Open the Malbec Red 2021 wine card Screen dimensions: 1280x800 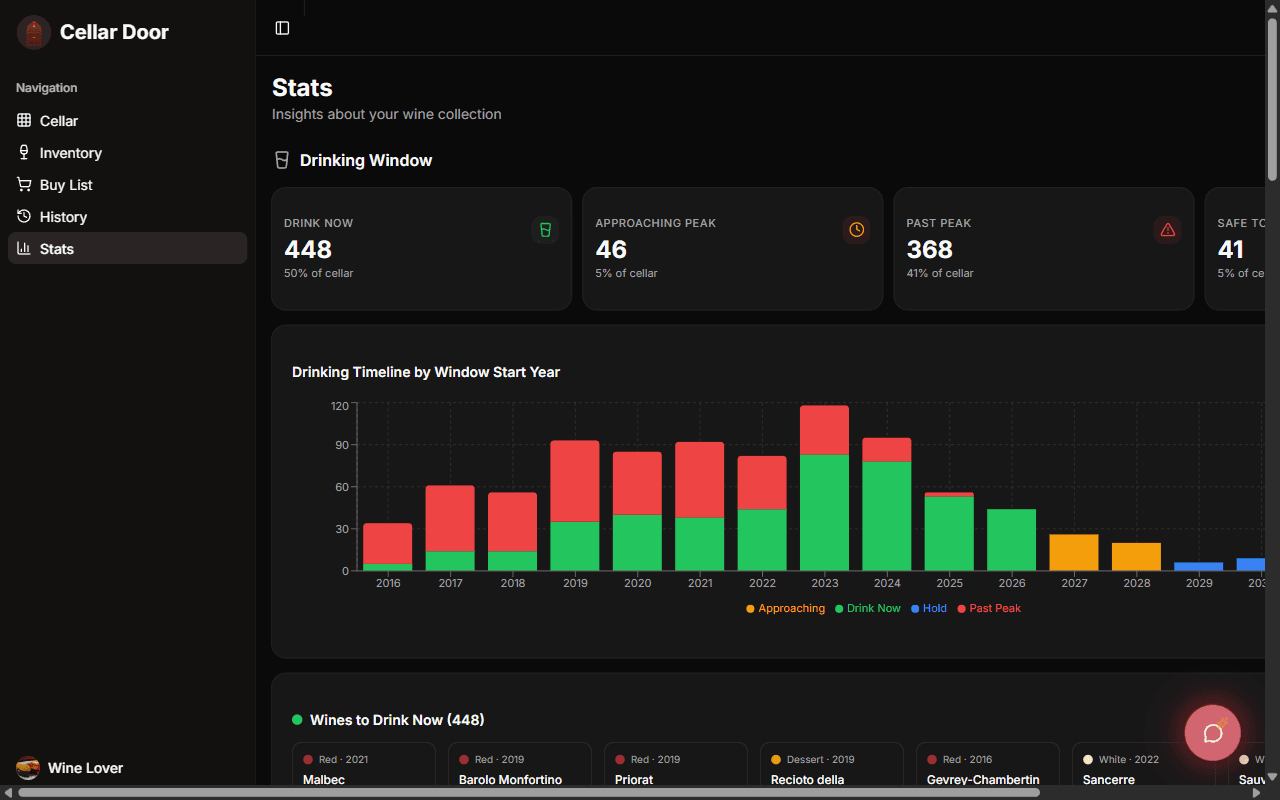(x=364, y=765)
